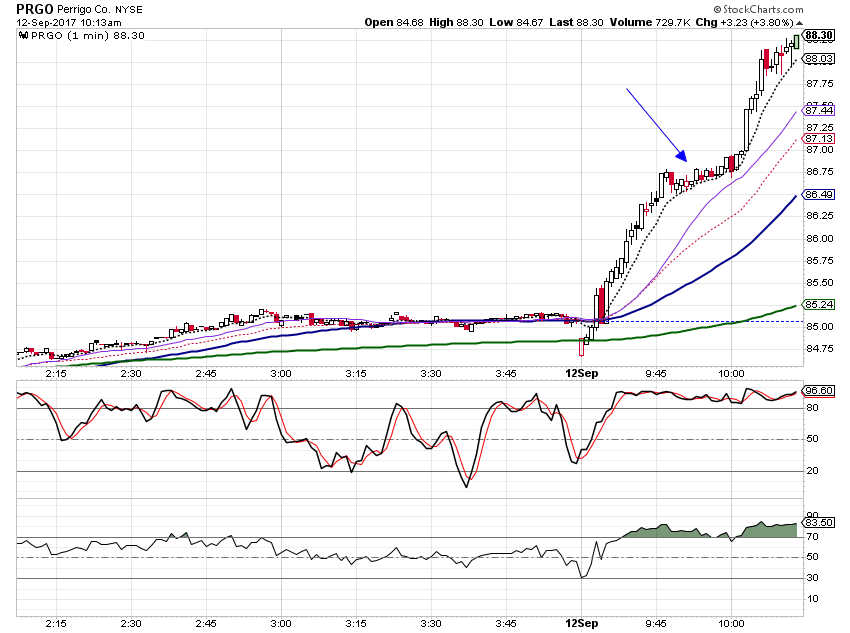
Task: Click the 86.00 price axis label
Action: coord(820,238)
